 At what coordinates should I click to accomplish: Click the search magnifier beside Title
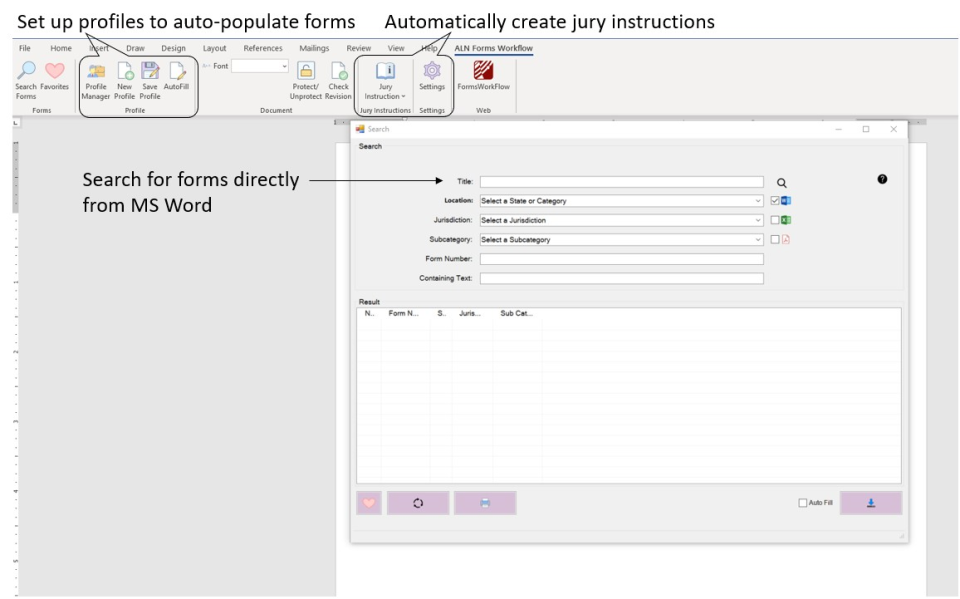pyautogui.click(x=781, y=181)
